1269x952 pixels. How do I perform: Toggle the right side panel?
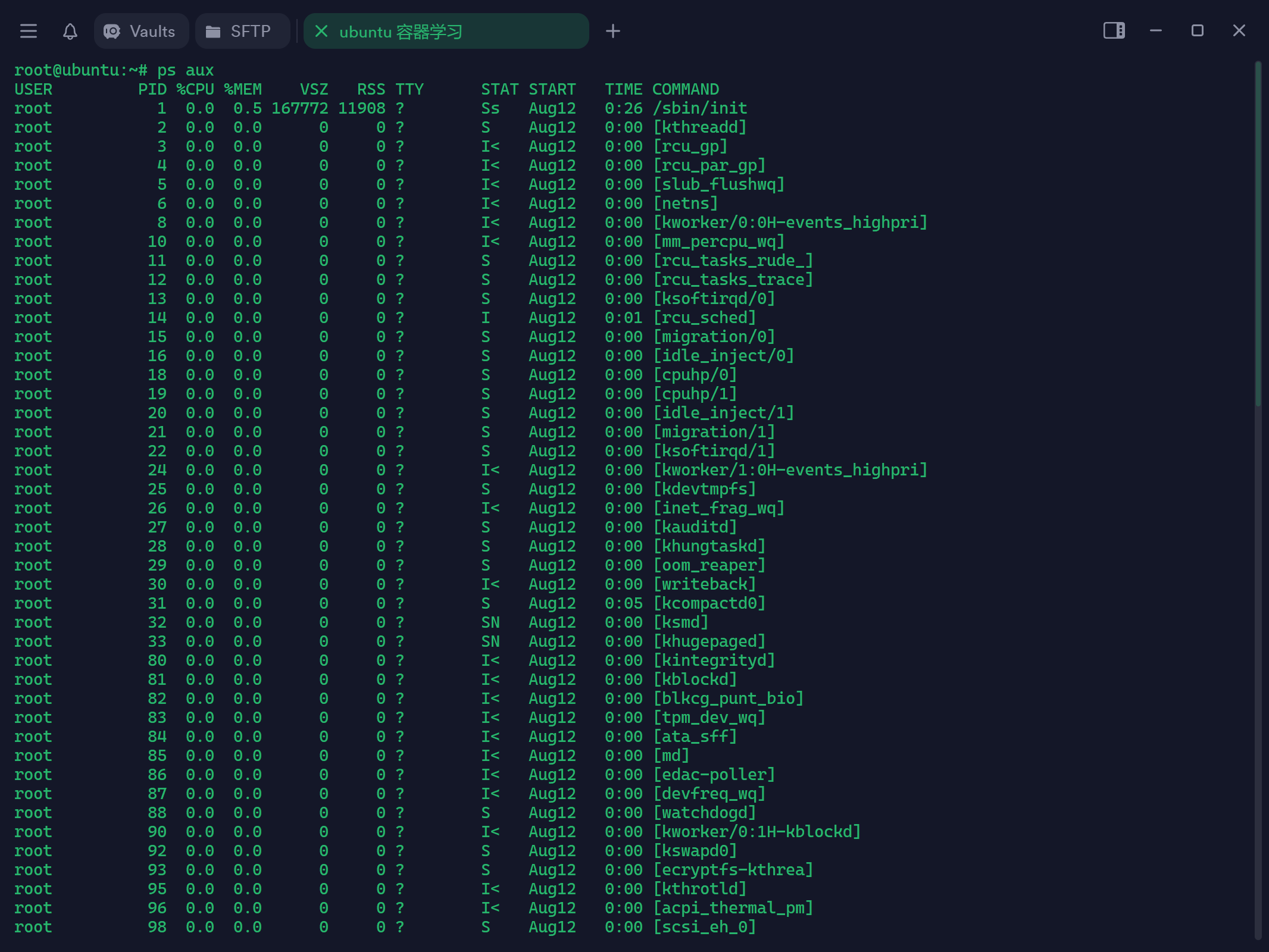pos(1114,30)
